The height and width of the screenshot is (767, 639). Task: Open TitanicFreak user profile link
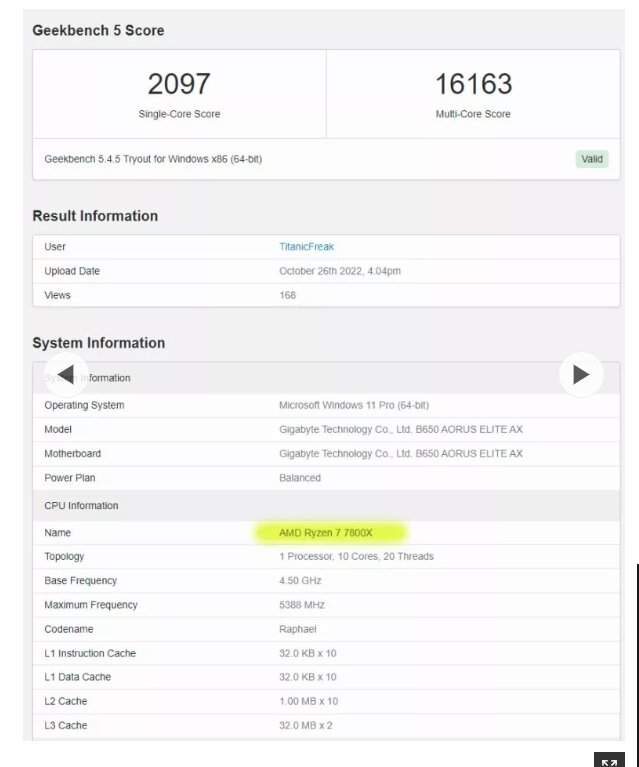pyautogui.click(x=306, y=247)
